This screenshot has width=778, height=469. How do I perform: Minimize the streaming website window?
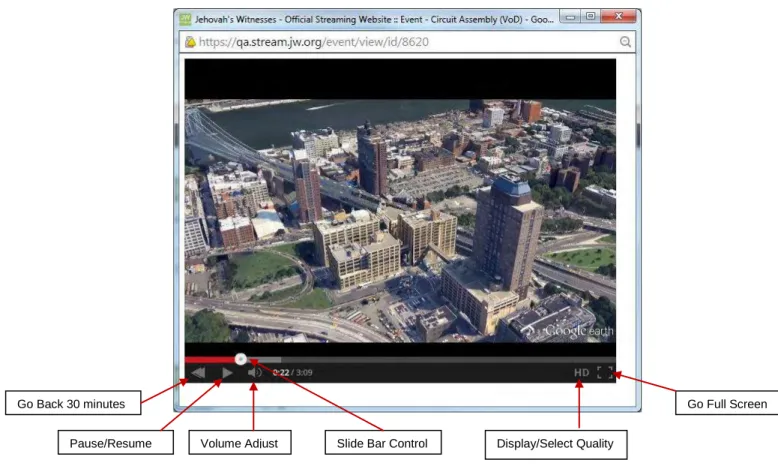click(x=571, y=17)
